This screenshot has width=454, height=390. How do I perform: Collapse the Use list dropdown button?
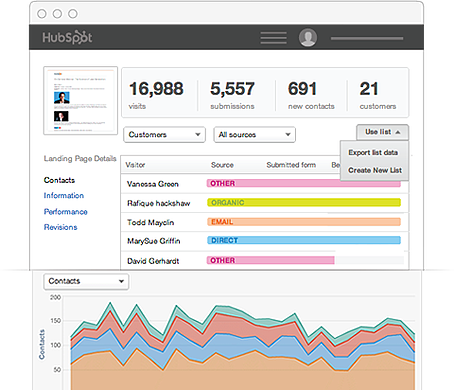[x=382, y=132]
